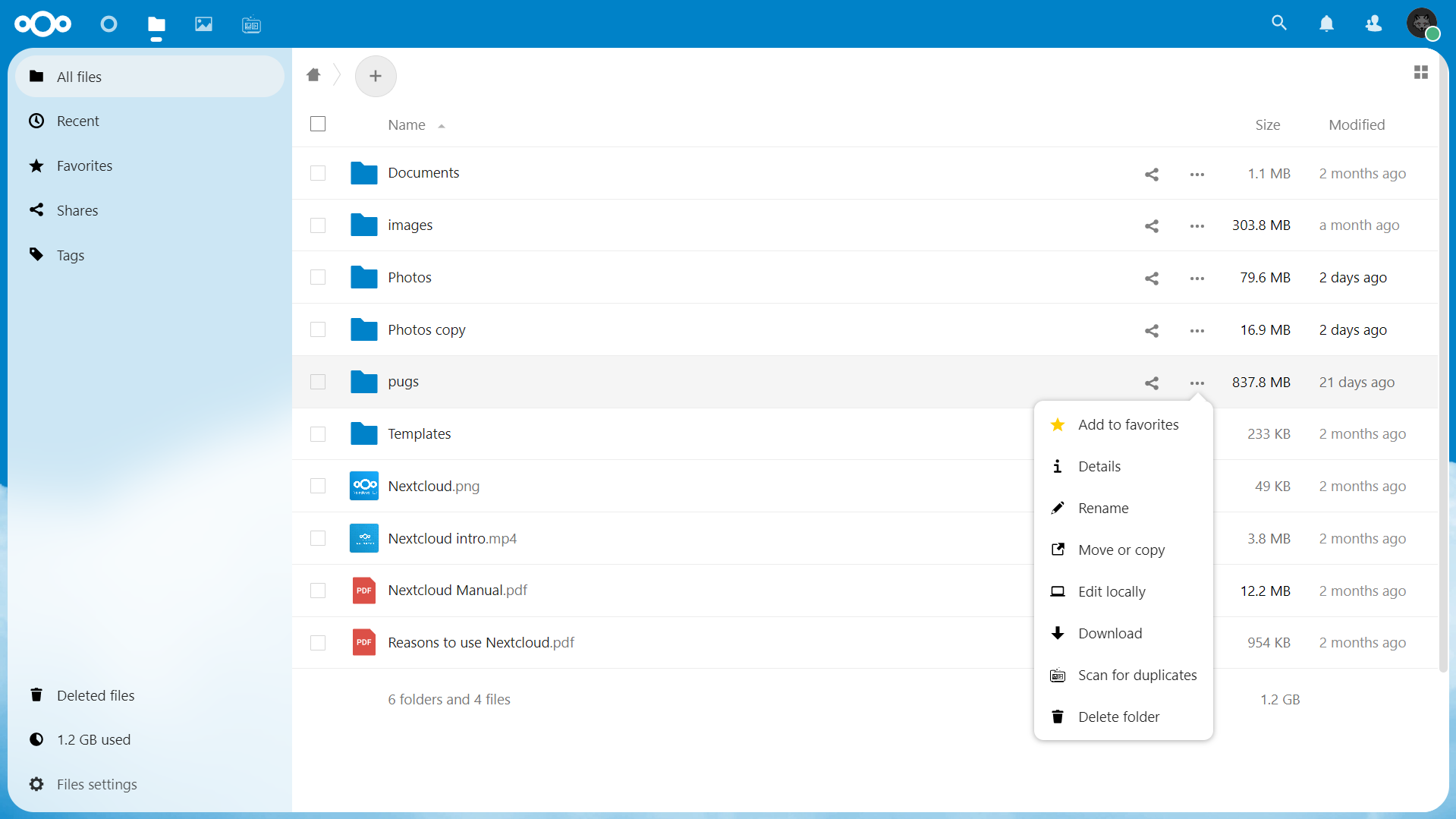Choose Download from the context menu
Image resolution: width=1456 pixels, height=819 pixels.
(1123, 633)
